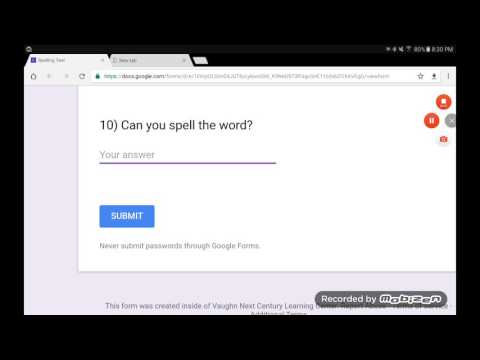This screenshot has height=360, width=480.
Task: Close the New tab browser tab
Action: (184, 60)
